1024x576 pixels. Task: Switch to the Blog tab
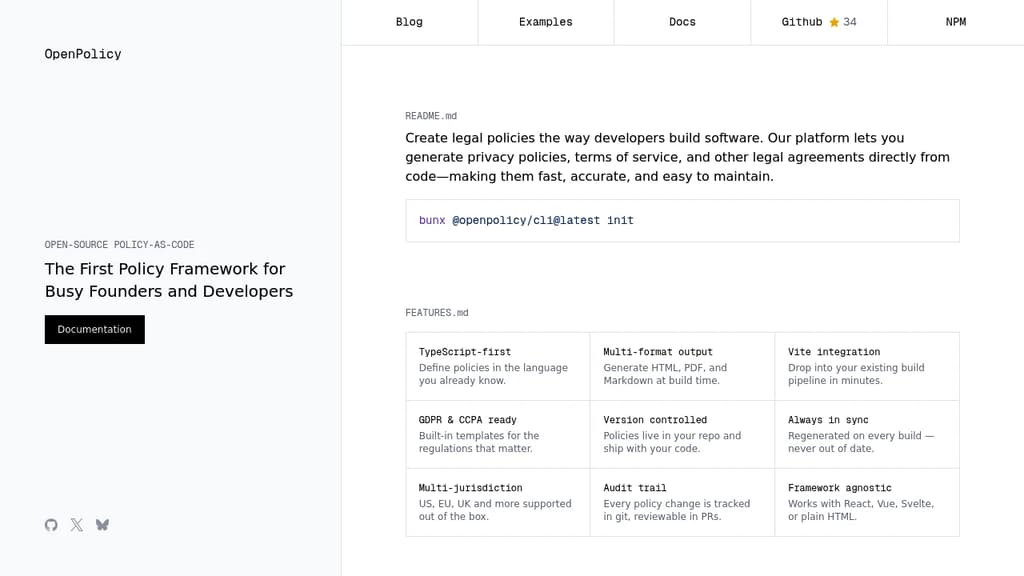coord(409,21)
